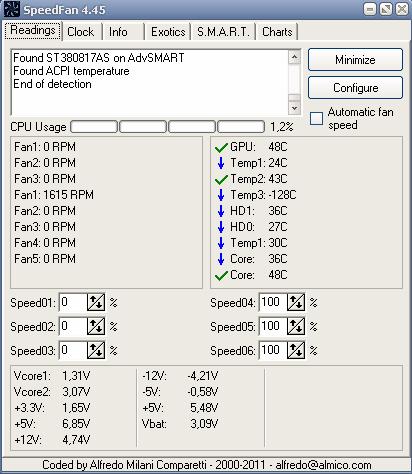Click the green check icon beside Temp2
Viewport: 412px width, 474px height.
click(221, 179)
